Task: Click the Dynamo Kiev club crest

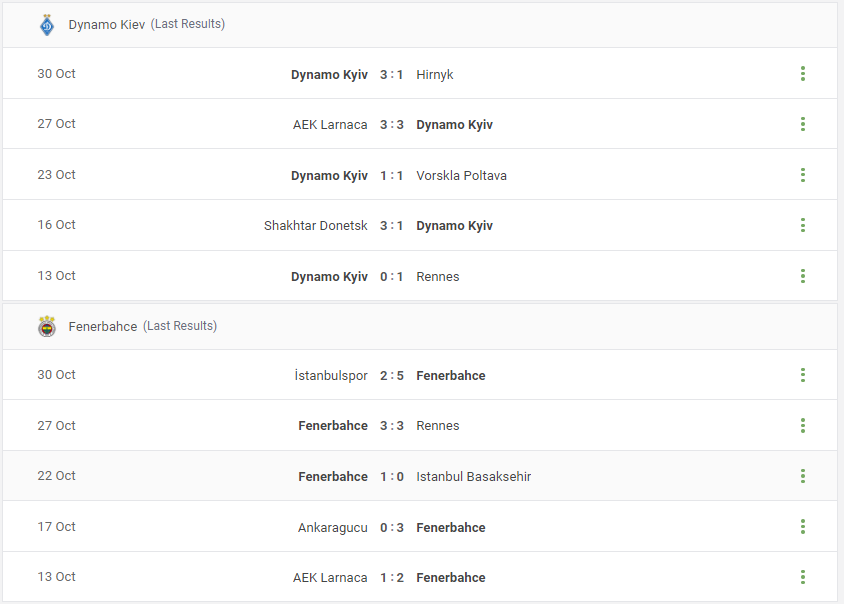Action: (x=47, y=25)
